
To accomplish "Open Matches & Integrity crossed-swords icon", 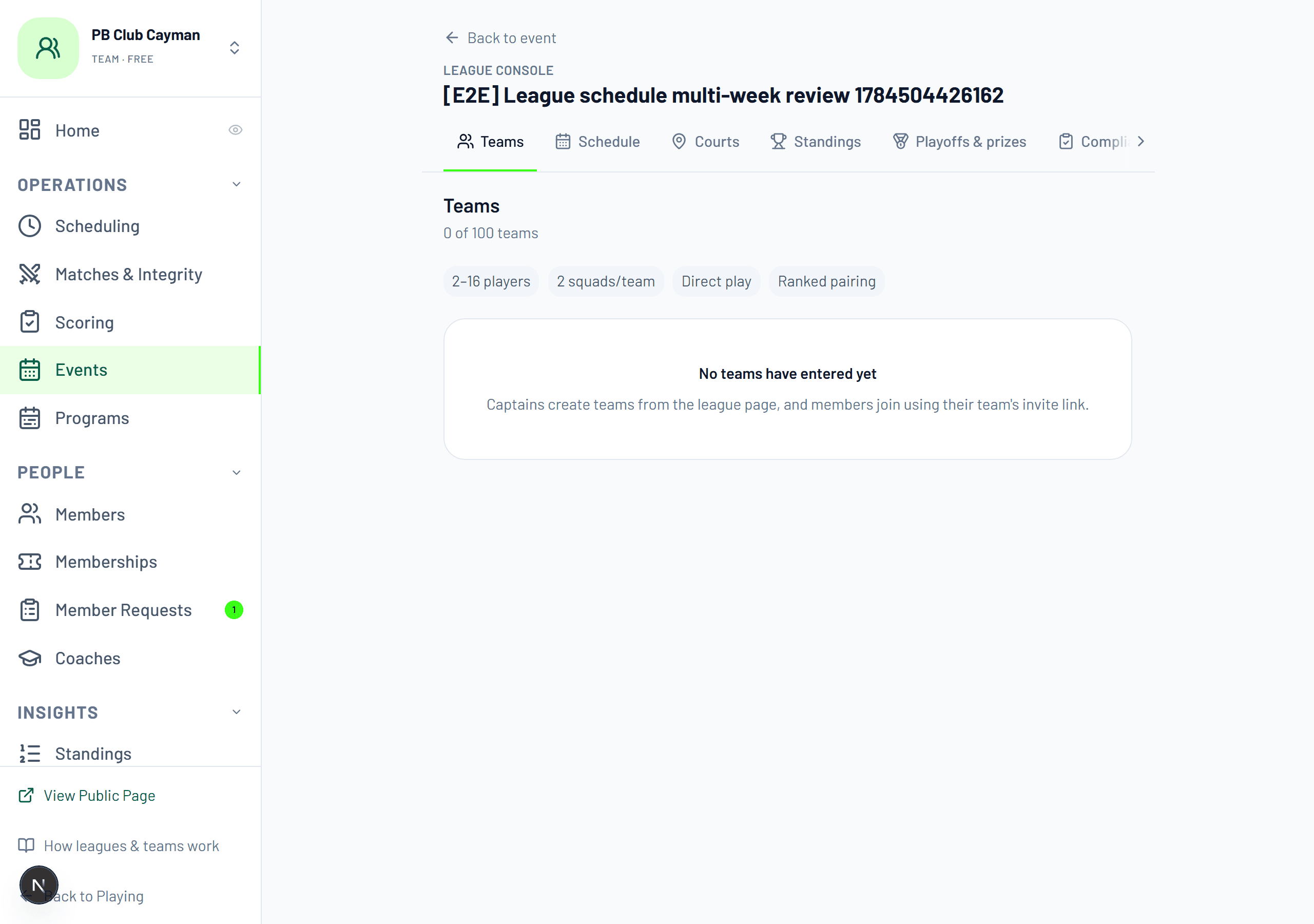I will pyautogui.click(x=30, y=274).
